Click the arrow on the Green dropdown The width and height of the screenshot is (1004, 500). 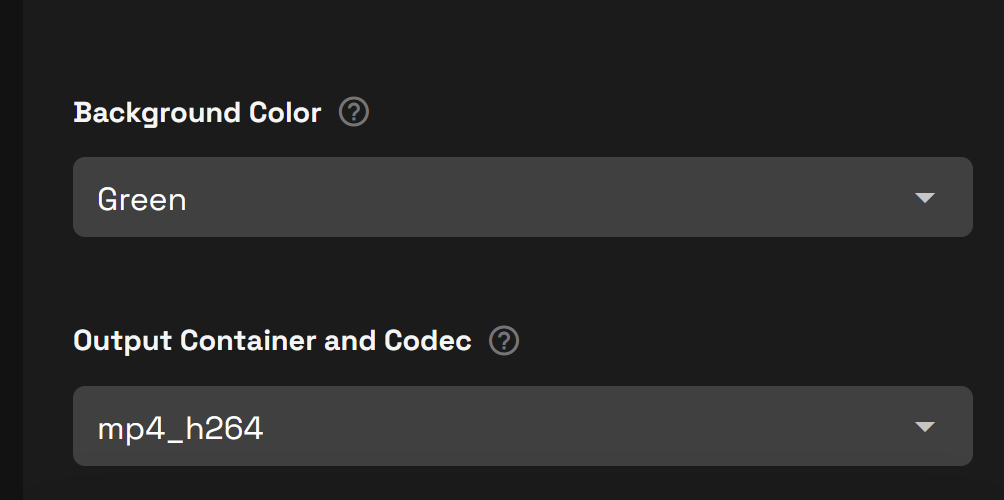point(924,198)
